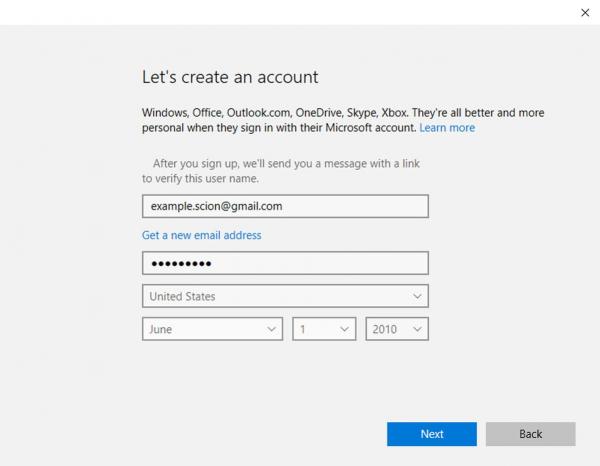This screenshot has height=466, width=600.
Task: Click the chevron arrow beside 2010
Action: [x=417, y=329]
